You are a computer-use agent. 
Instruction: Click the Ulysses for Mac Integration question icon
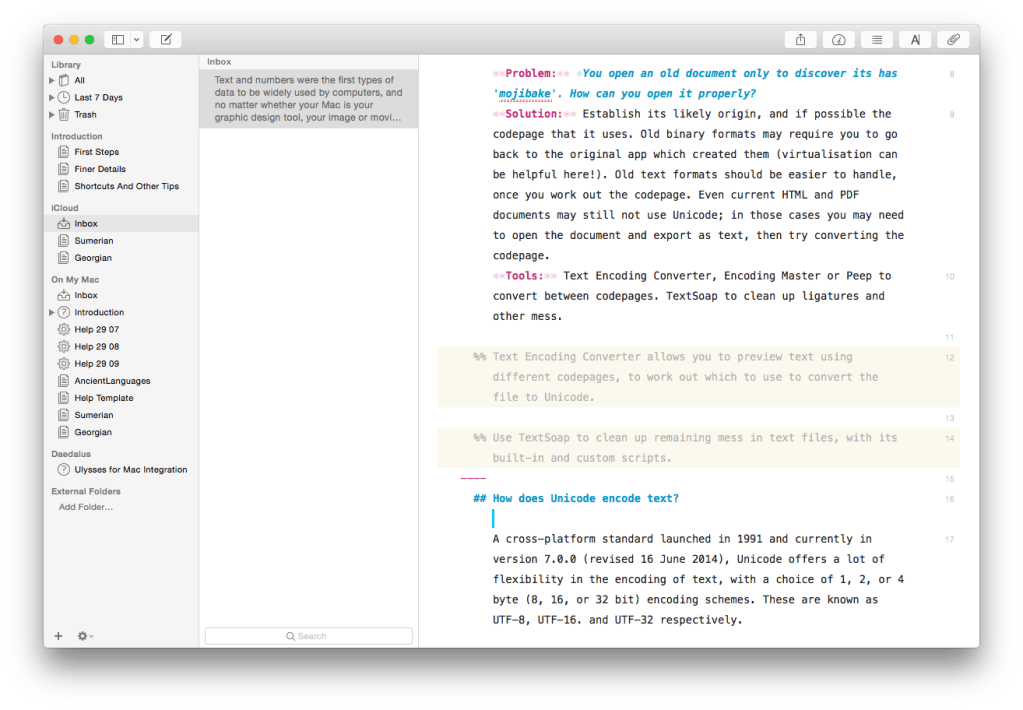pos(63,470)
